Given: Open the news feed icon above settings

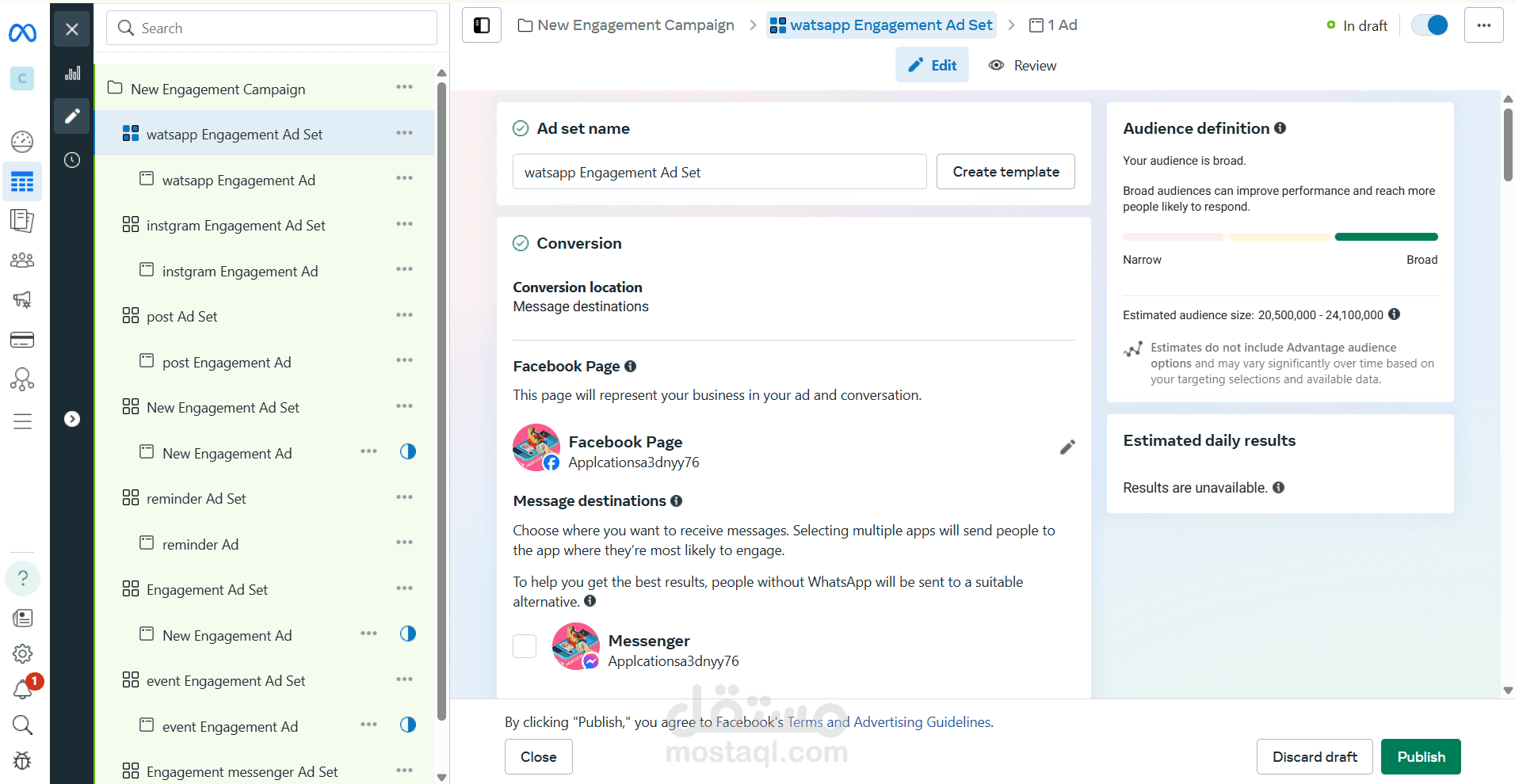Looking at the screenshot, I should click(x=22, y=618).
